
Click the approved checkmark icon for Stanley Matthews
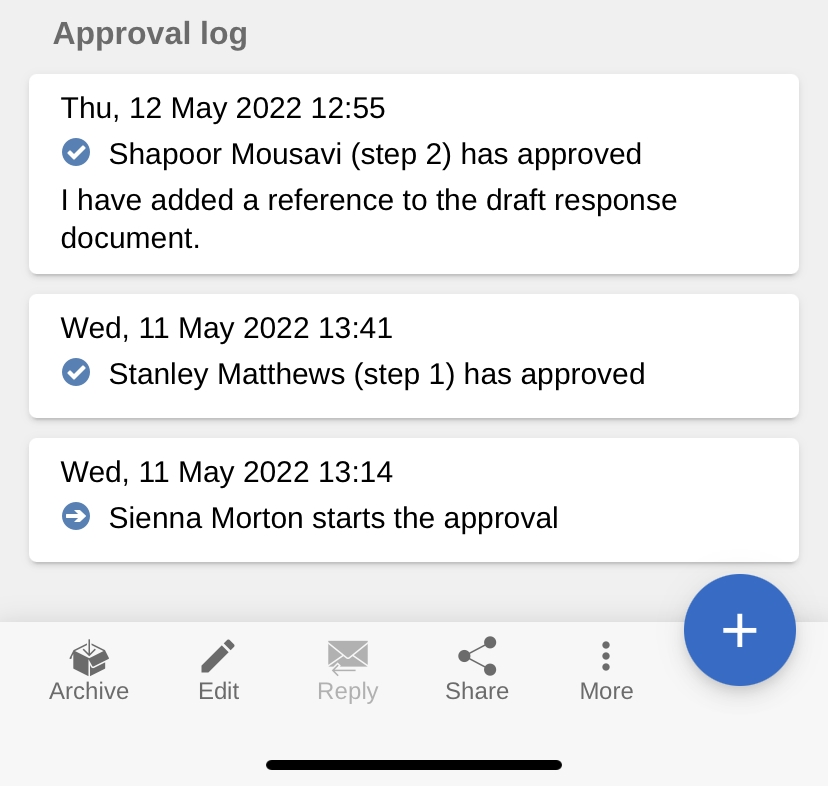pyautogui.click(x=76, y=373)
